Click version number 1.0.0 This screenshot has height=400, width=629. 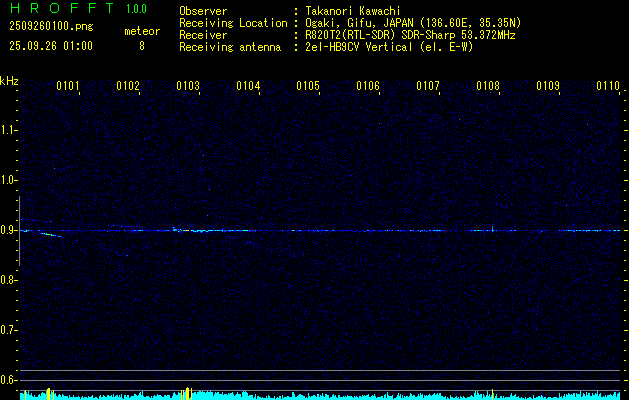point(136,9)
